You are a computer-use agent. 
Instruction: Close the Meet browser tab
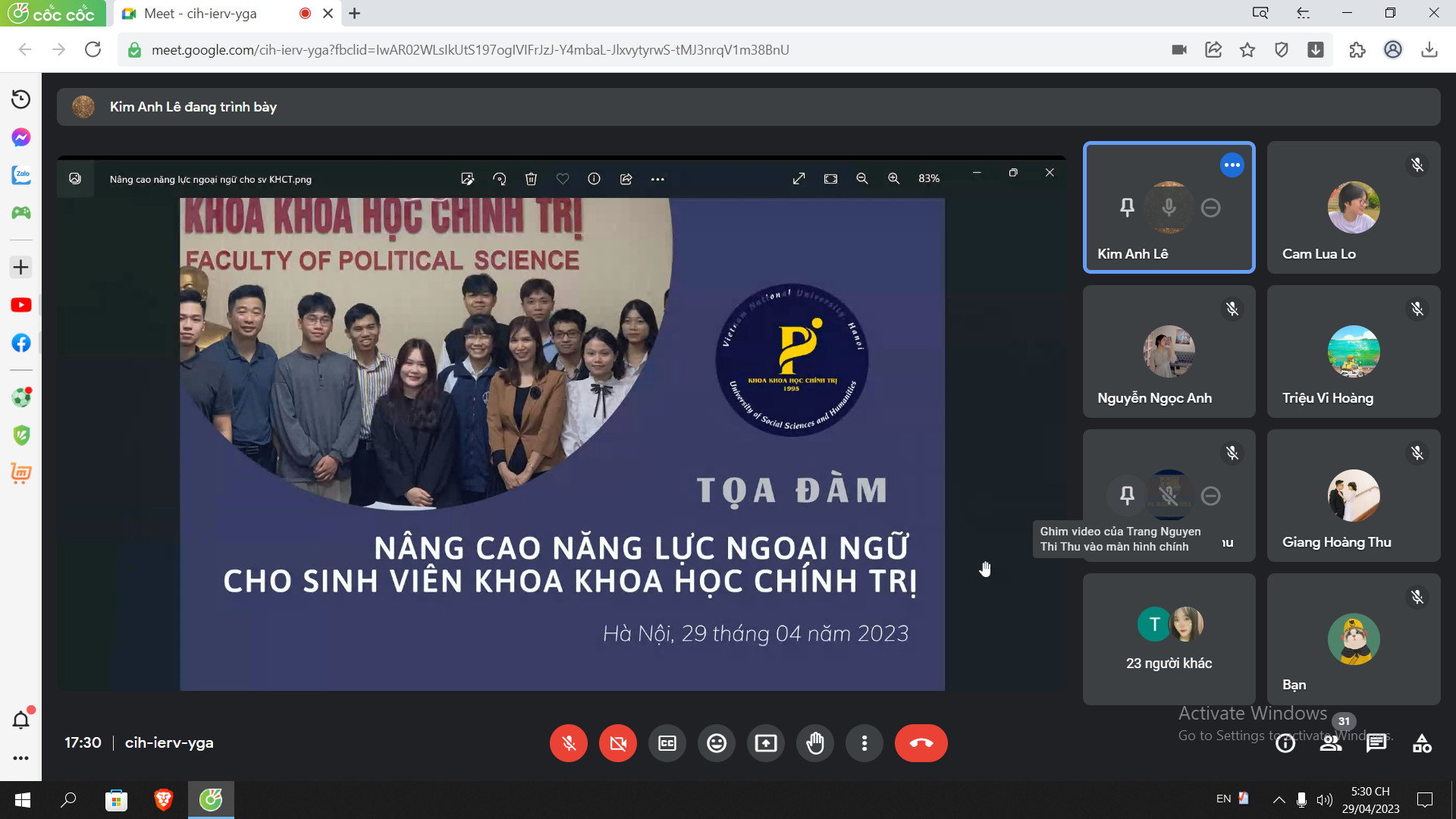[328, 14]
